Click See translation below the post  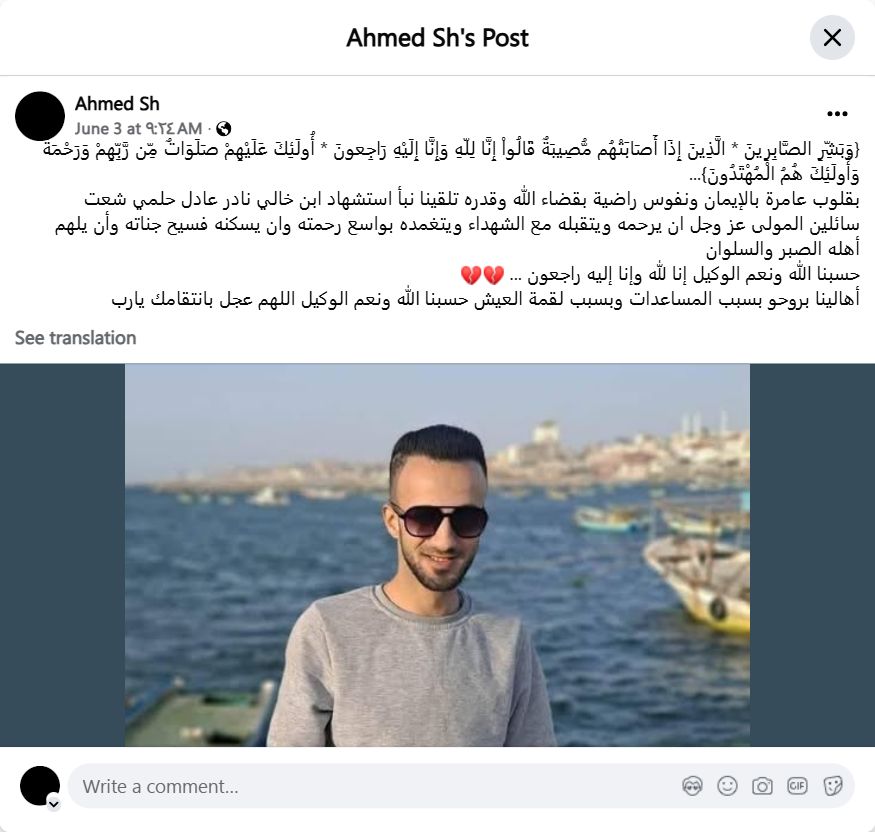click(75, 338)
